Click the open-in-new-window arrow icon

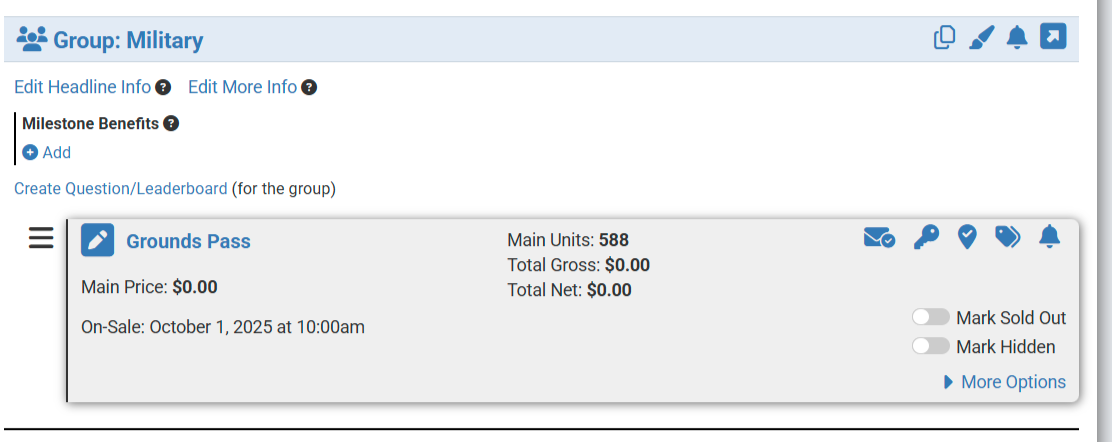[1053, 37]
